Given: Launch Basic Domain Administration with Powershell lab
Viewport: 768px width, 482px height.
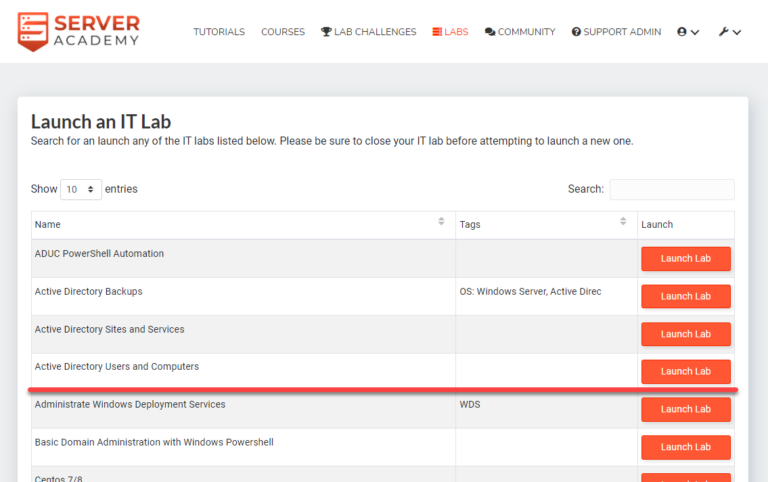Looking at the screenshot, I should tap(685, 447).
